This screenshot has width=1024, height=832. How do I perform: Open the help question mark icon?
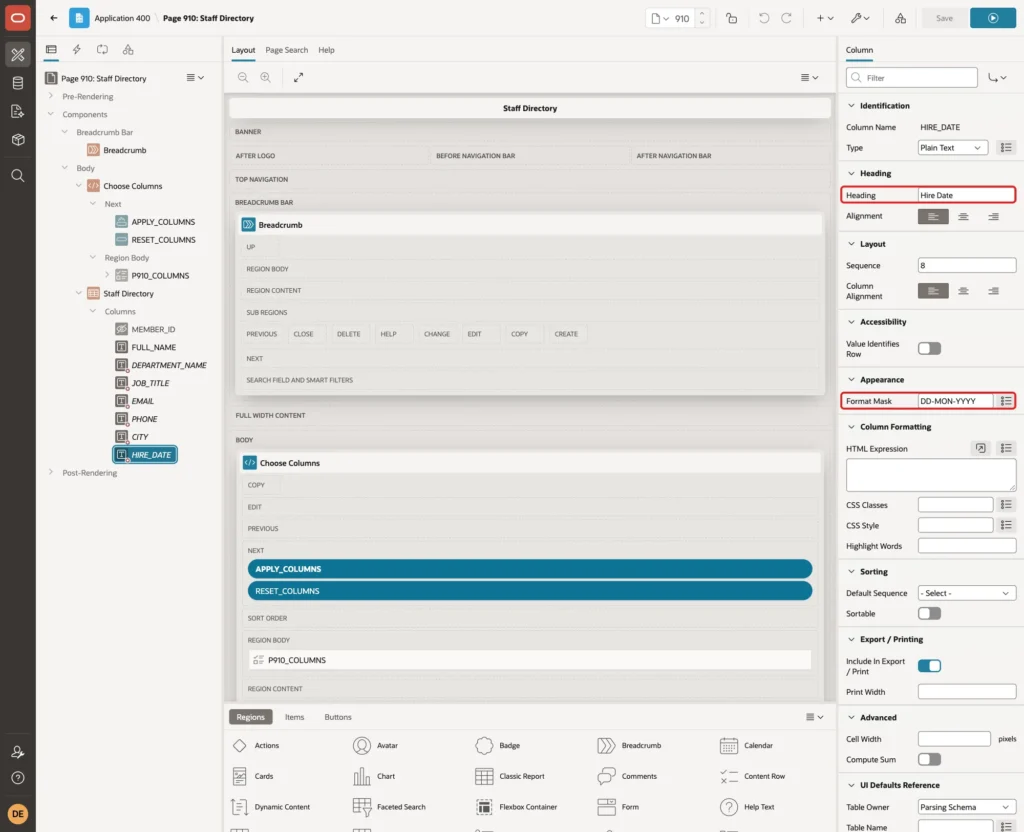pos(18,778)
